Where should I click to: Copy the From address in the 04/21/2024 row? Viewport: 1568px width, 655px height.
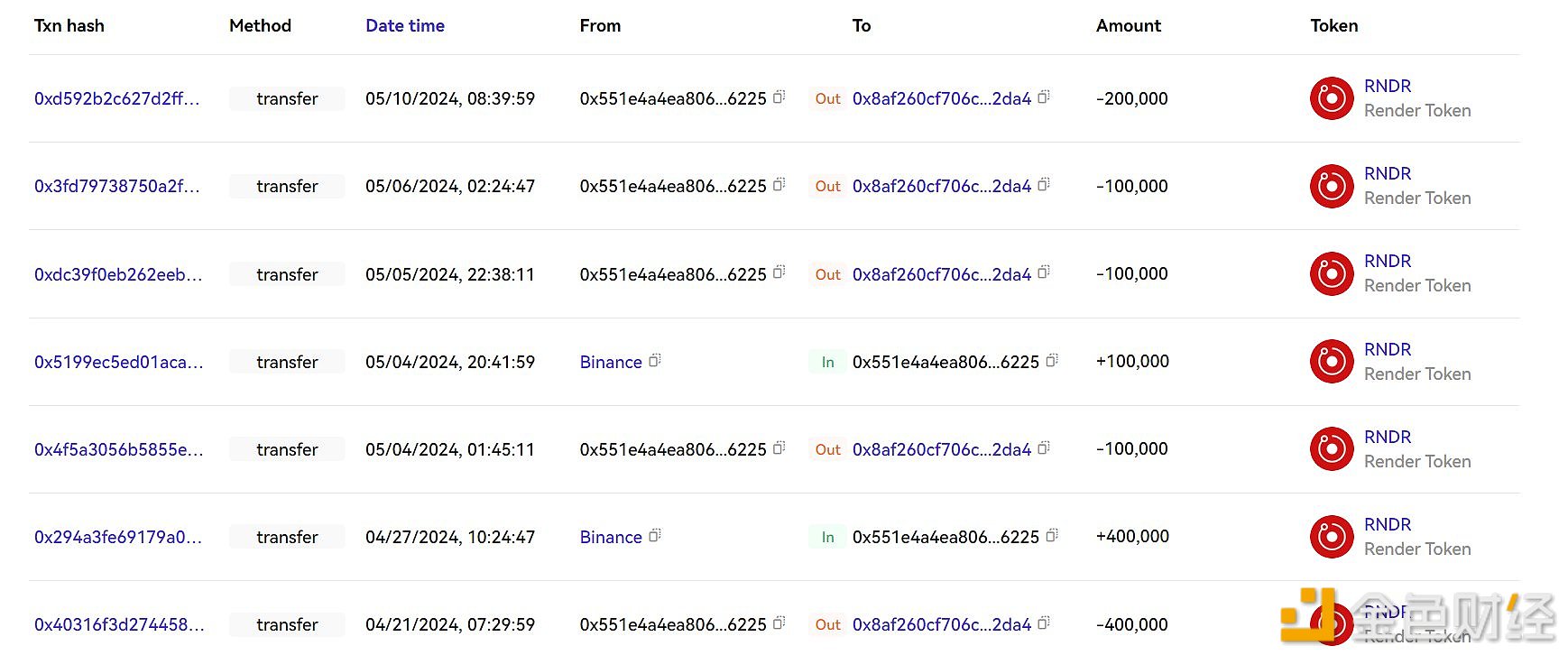coord(779,623)
